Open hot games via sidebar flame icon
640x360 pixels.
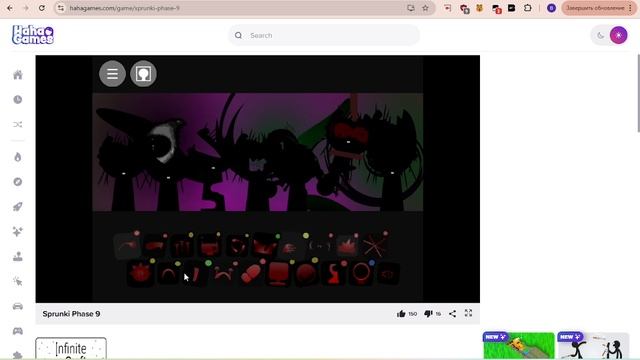(x=18, y=157)
